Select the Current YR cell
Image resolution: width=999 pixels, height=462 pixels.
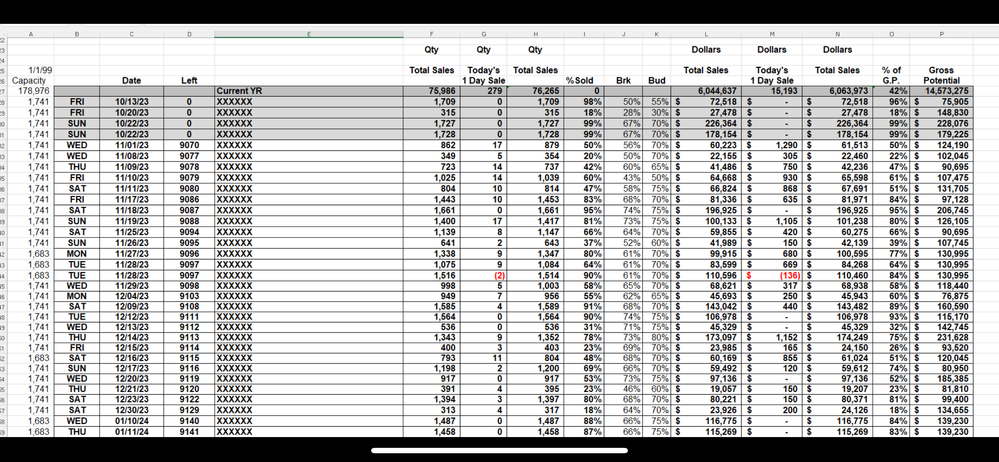click(308, 91)
